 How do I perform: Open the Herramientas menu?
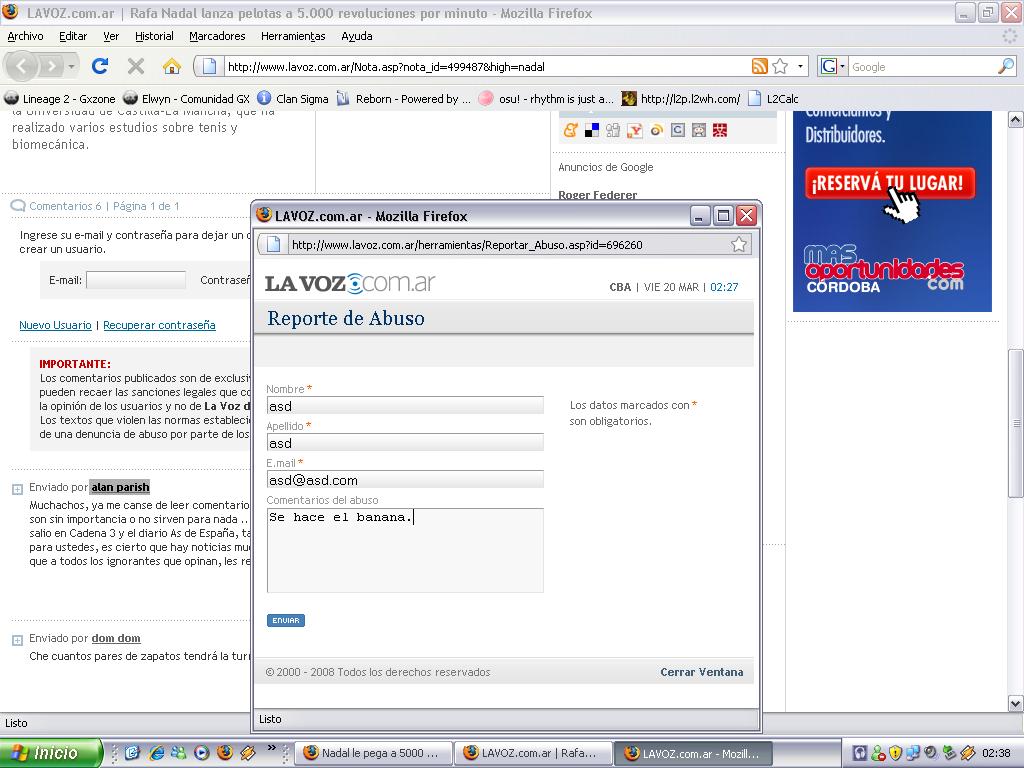(x=293, y=36)
